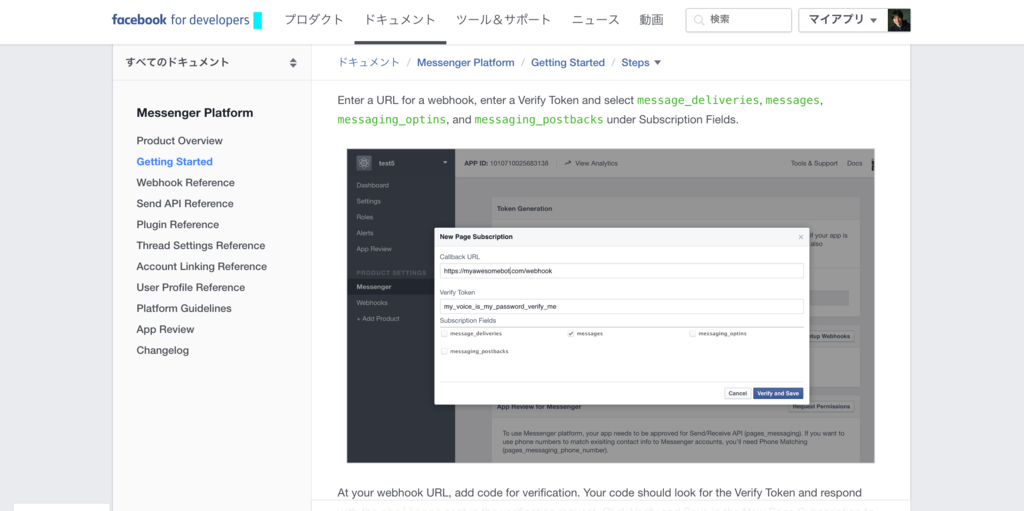Open the プロダクト menu
The height and width of the screenshot is (511, 1024).
313,20
